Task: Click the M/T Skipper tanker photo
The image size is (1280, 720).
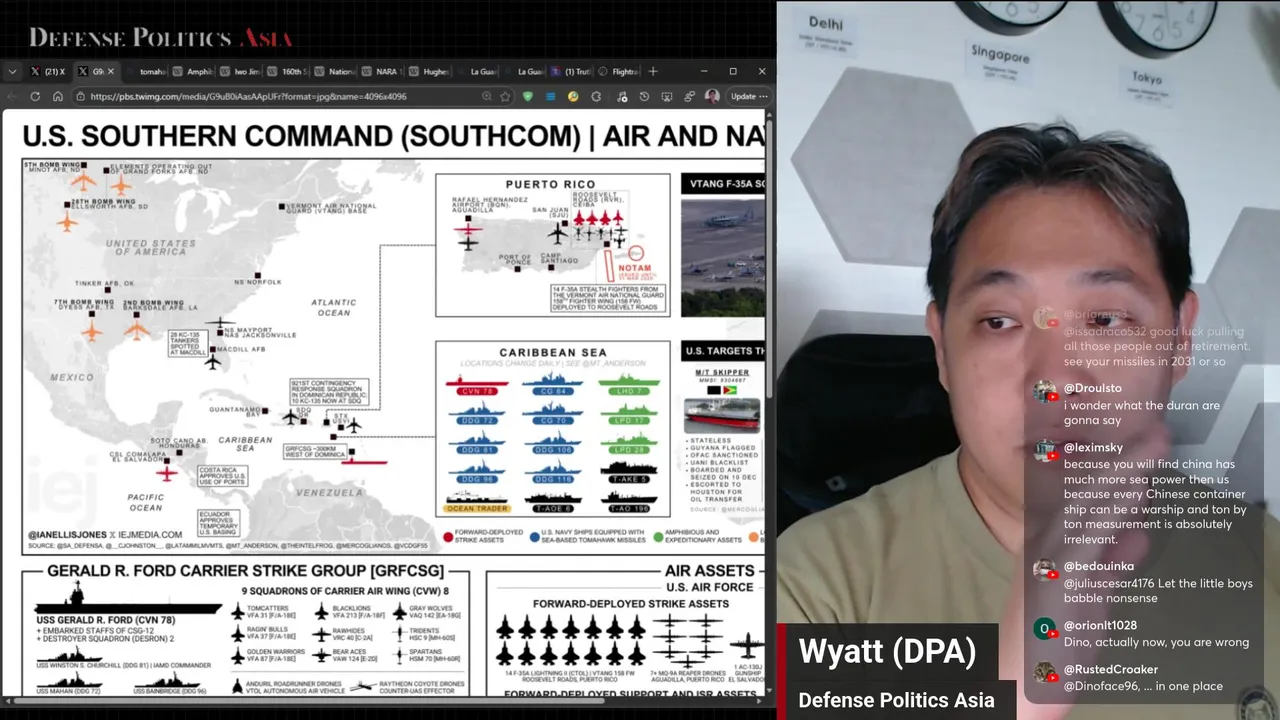Action: coord(722,415)
